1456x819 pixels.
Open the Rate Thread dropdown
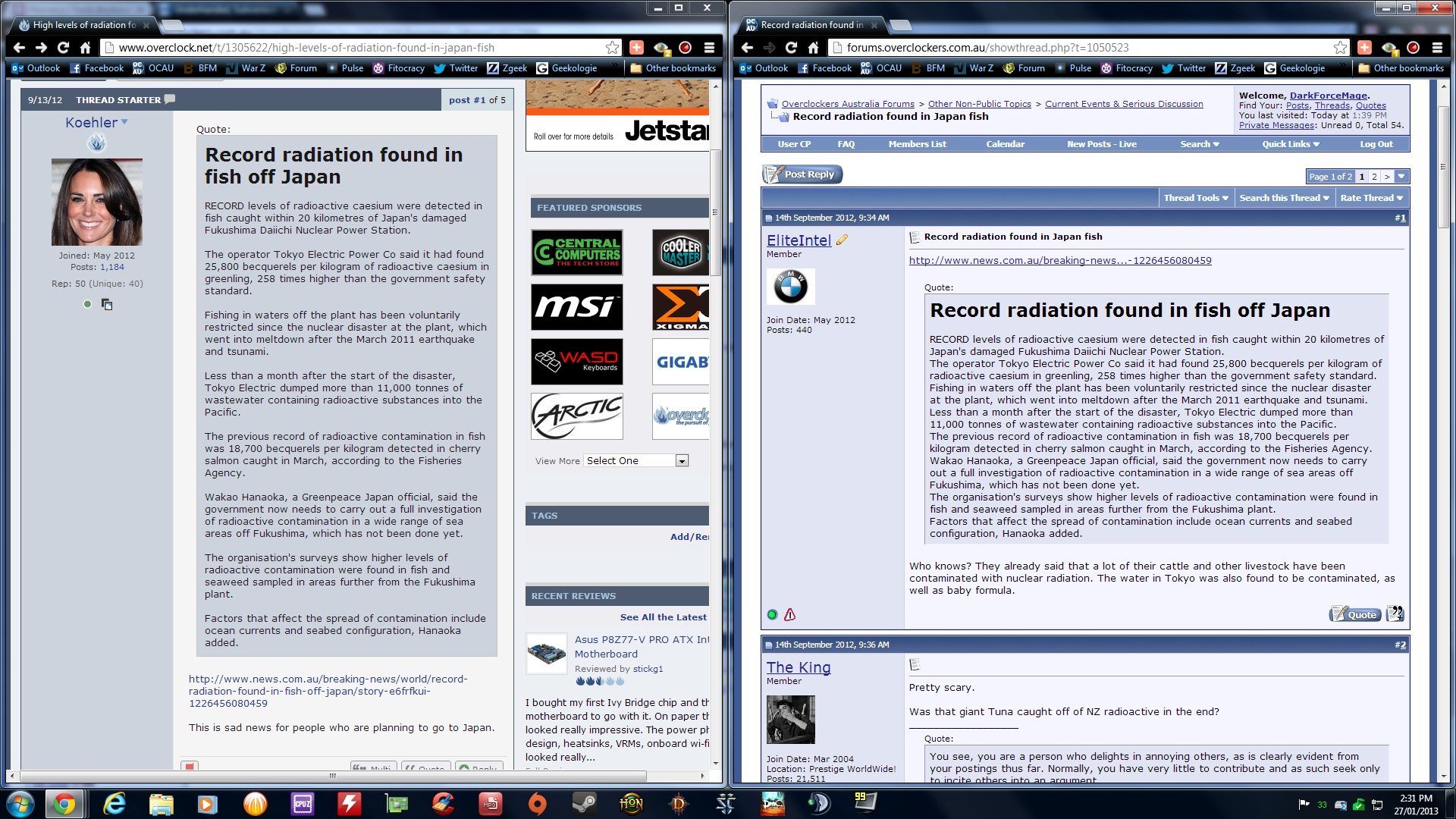pyautogui.click(x=1371, y=198)
